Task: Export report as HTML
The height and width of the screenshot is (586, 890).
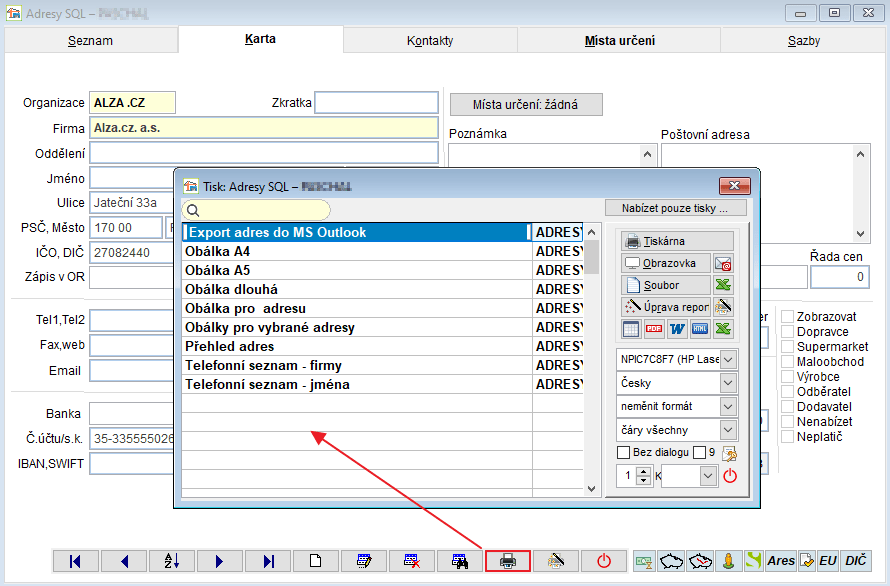Action: click(700, 329)
